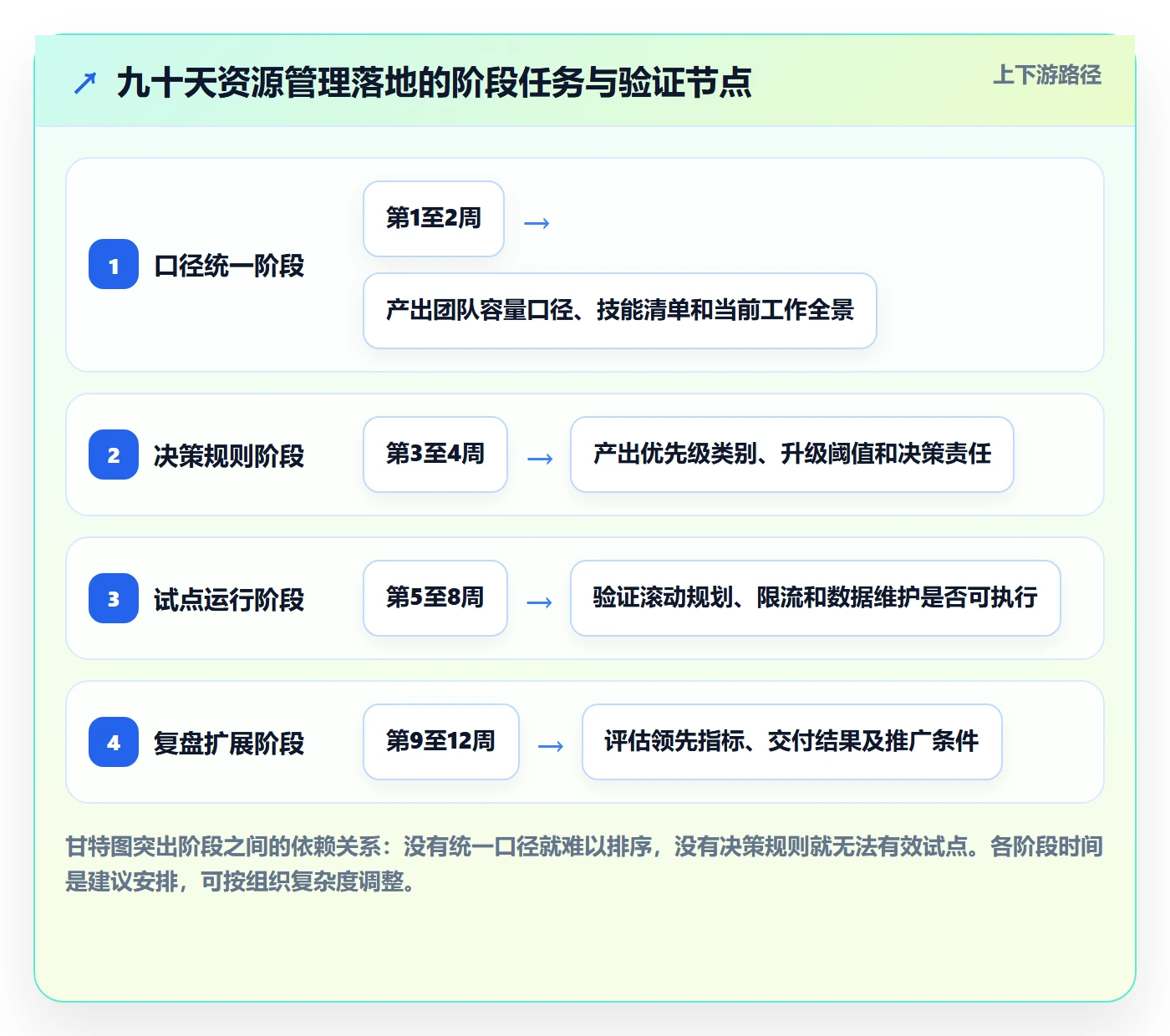The width and height of the screenshot is (1170, 1036).
Task: Click the arrow after 第1至2周
Action: 537,223
